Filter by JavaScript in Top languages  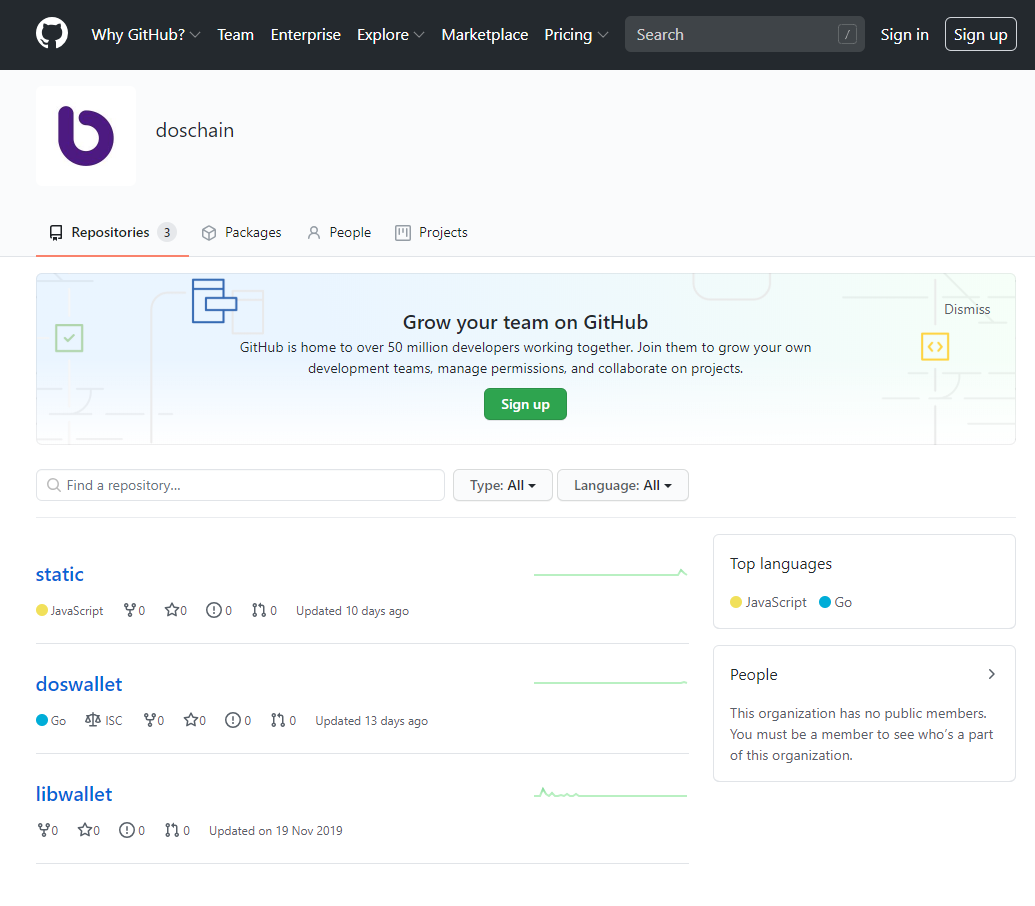point(768,602)
